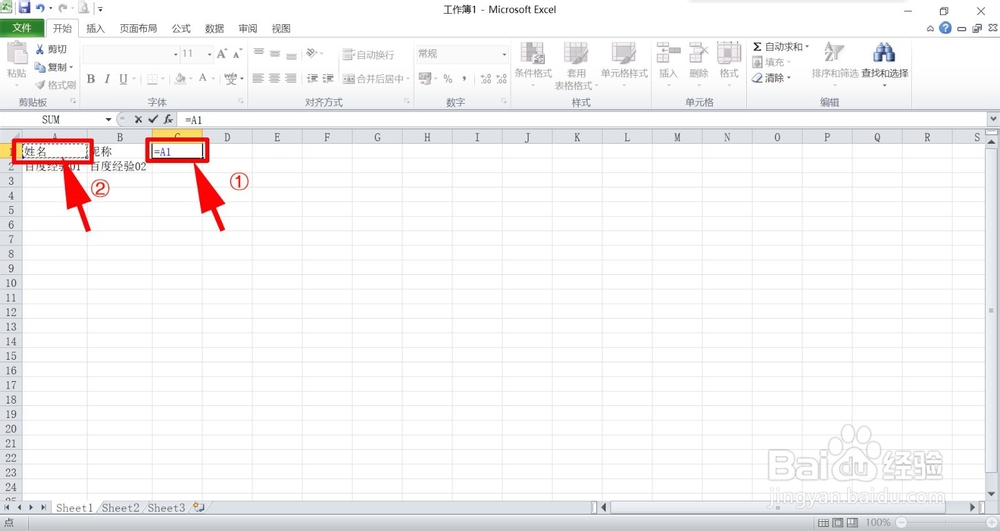Click the fill color bucket icon
This screenshot has height=531, width=1000.
(x=180, y=78)
